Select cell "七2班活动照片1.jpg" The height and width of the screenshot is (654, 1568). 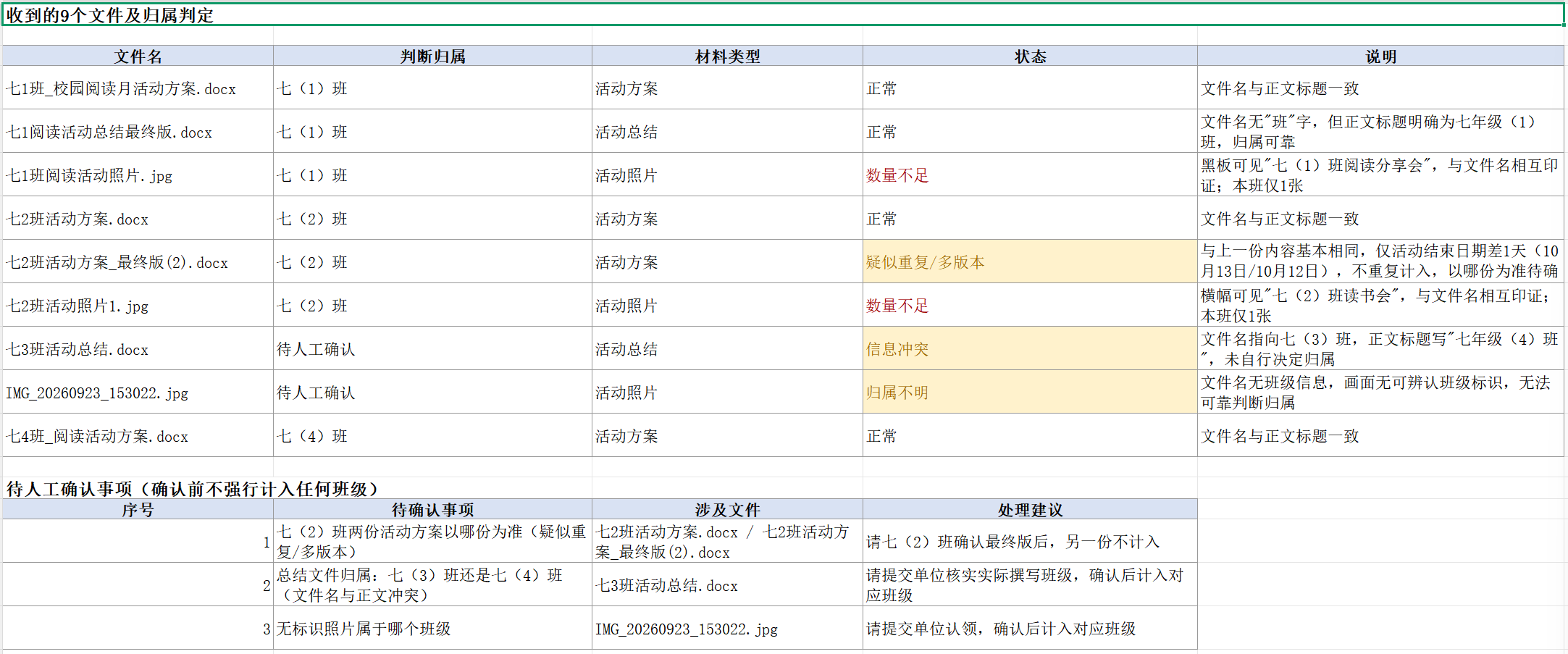pos(138,305)
